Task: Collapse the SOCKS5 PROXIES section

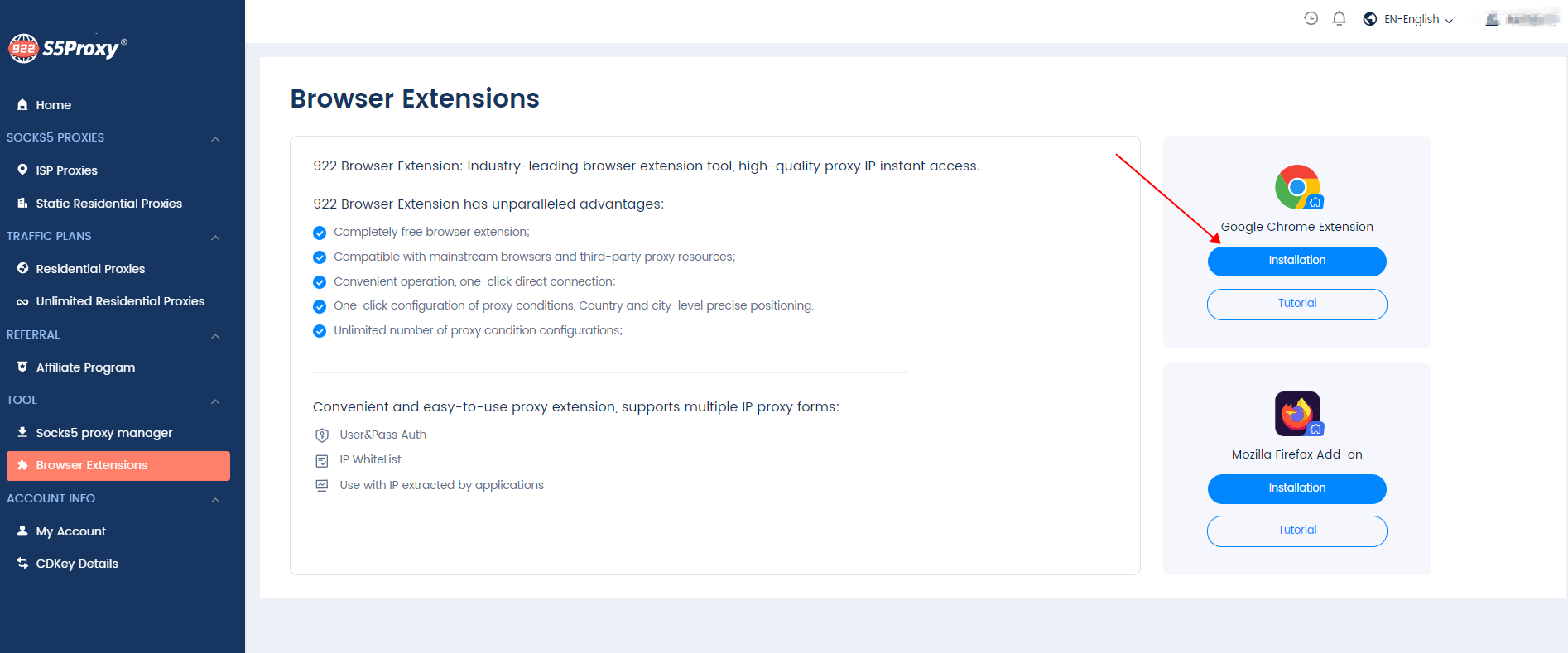Action: 215,138
